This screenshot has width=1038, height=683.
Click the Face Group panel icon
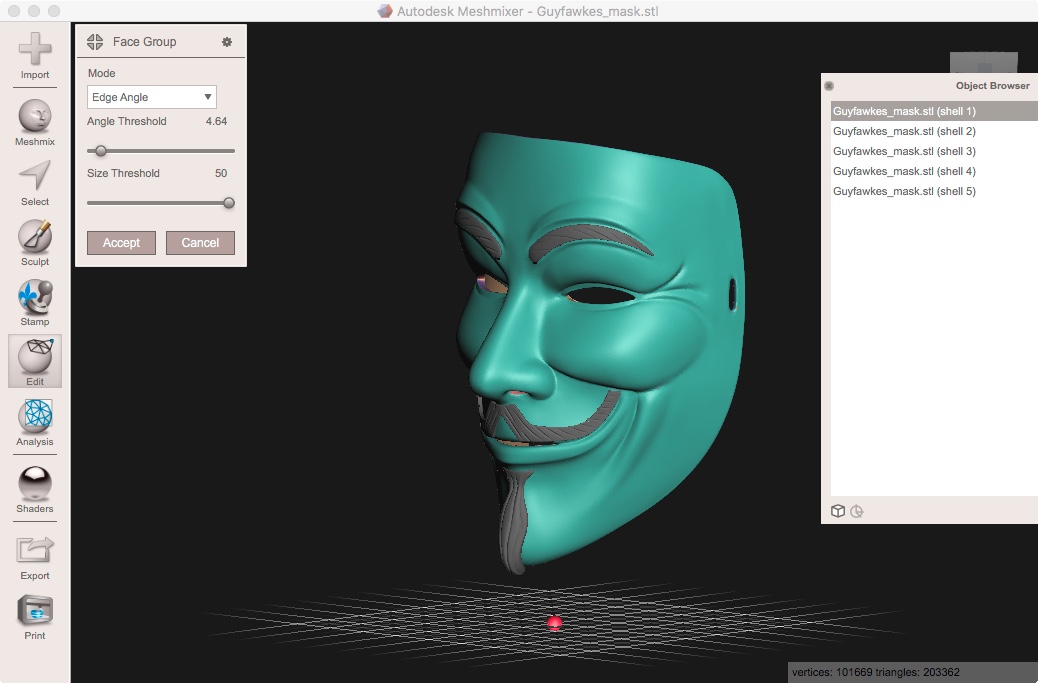point(95,42)
